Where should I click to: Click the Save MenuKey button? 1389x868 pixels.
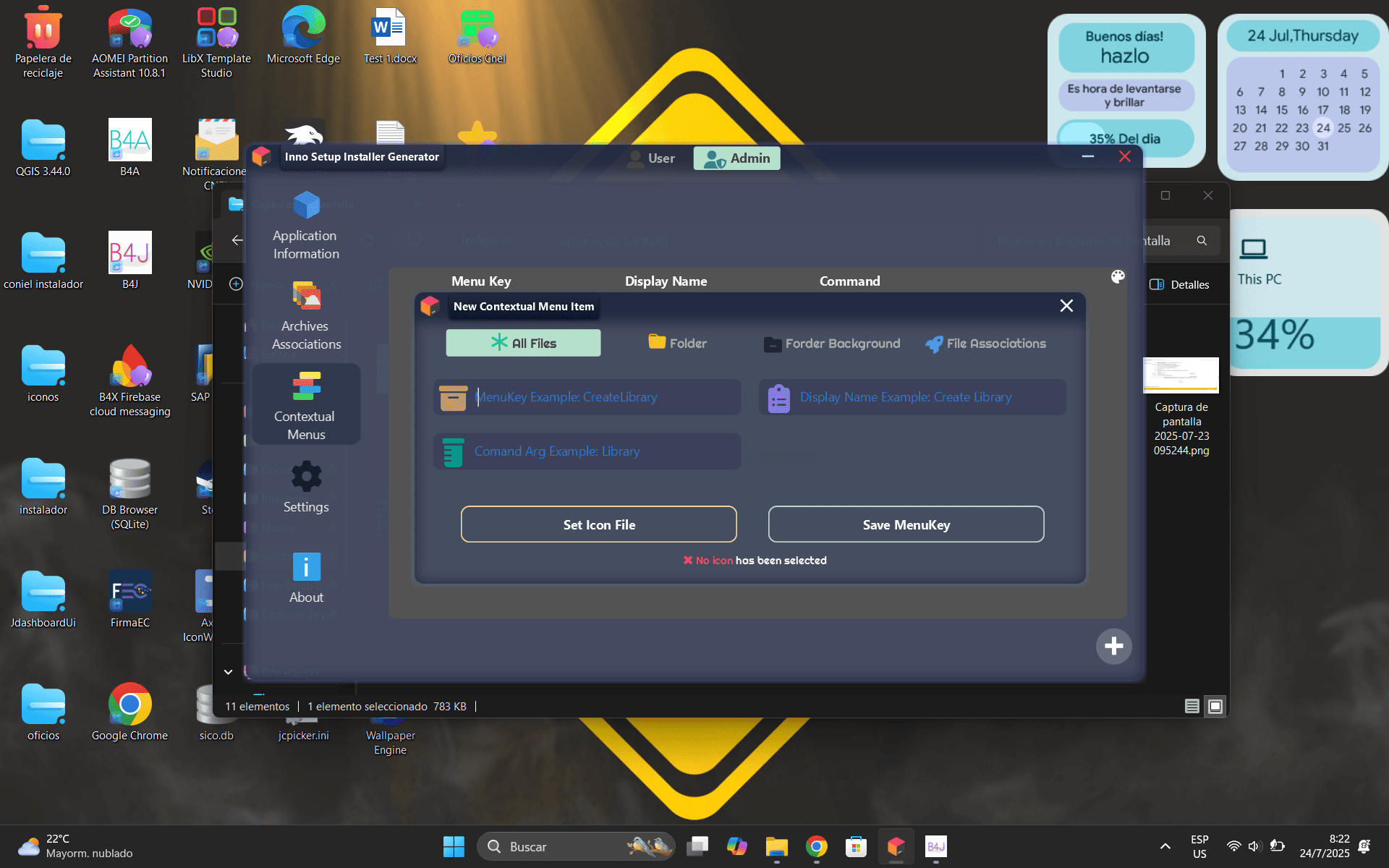(906, 524)
